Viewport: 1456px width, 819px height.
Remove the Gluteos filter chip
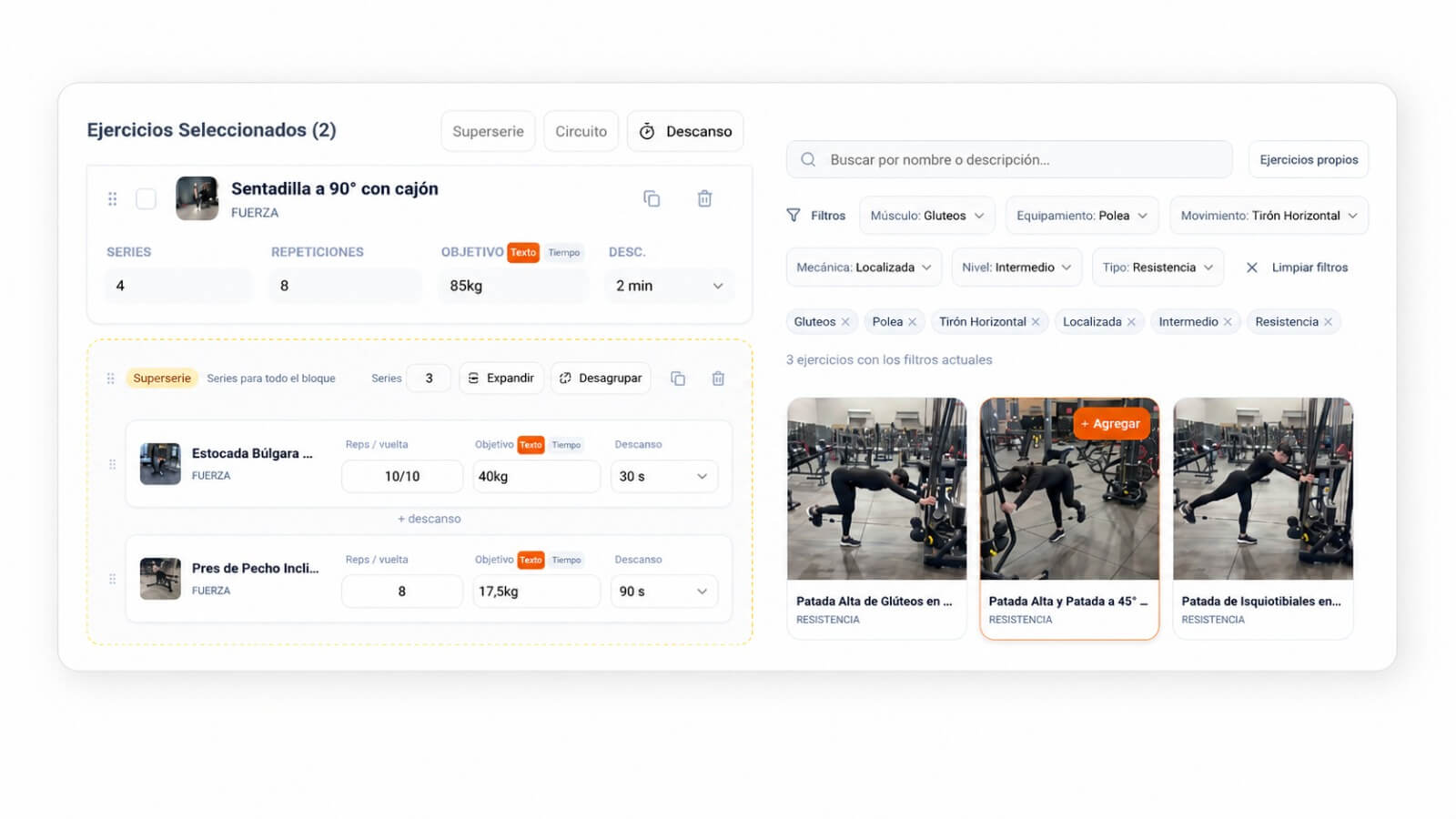[x=845, y=322]
